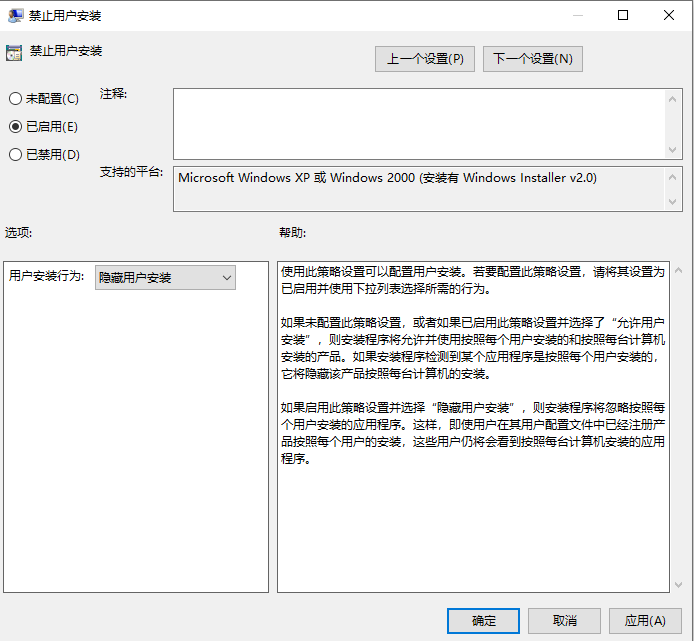Select the 已禁用(D) radio button
Screen dimensions: 694x641
click(15, 155)
